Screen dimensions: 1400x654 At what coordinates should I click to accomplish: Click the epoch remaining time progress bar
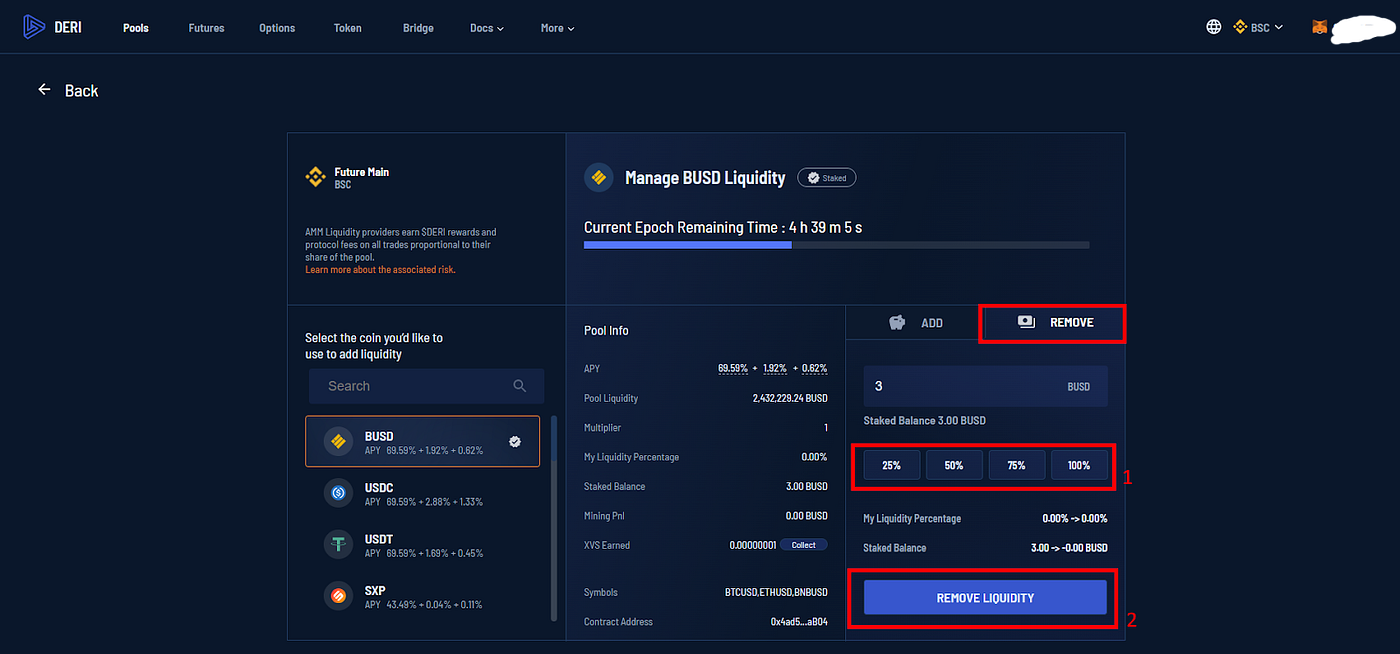(x=836, y=244)
